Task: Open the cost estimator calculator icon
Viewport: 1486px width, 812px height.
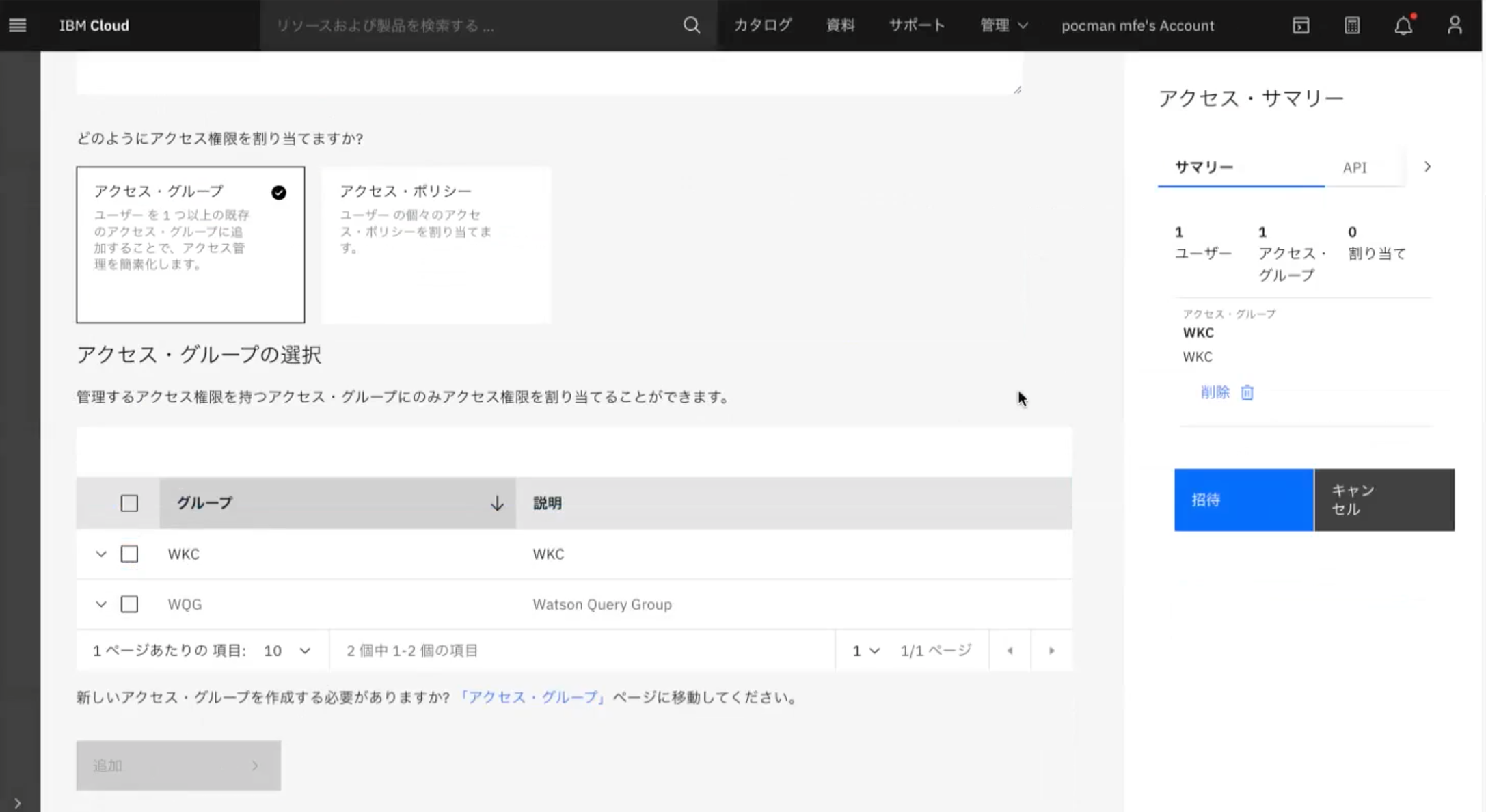Action: pos(1352,25)
